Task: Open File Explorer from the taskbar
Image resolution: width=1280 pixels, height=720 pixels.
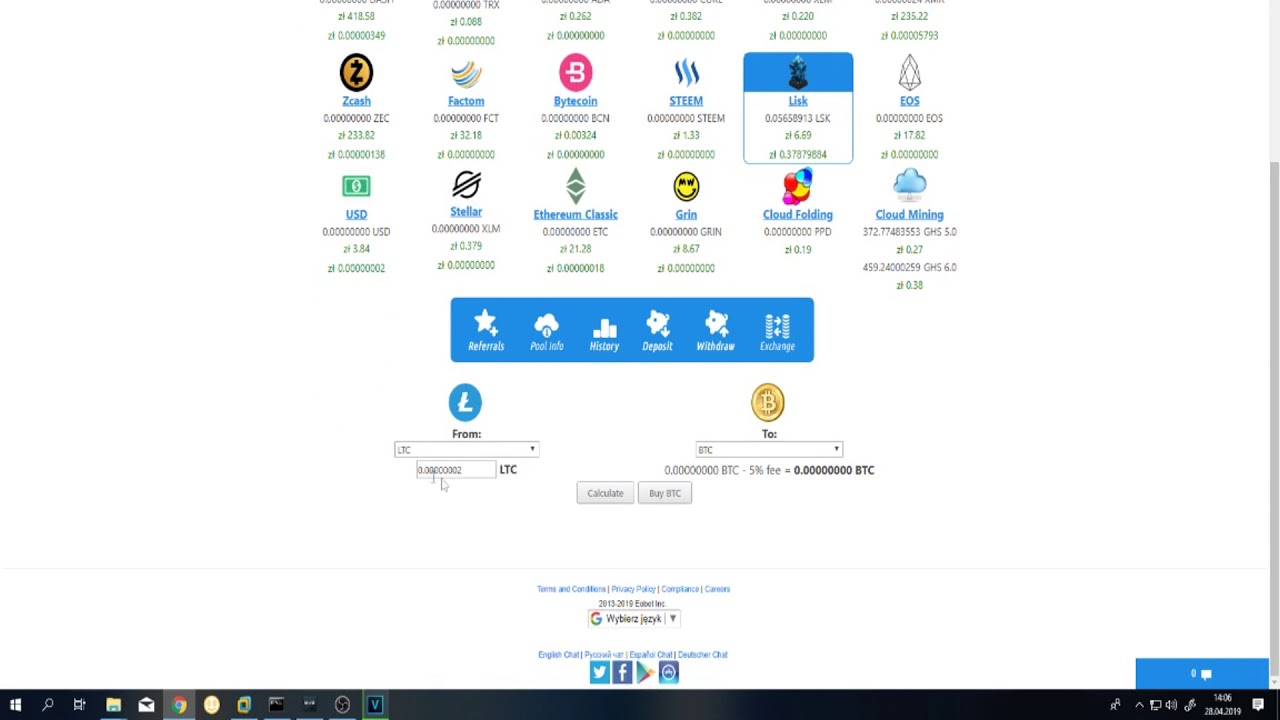Action: (x=113, y=705)
